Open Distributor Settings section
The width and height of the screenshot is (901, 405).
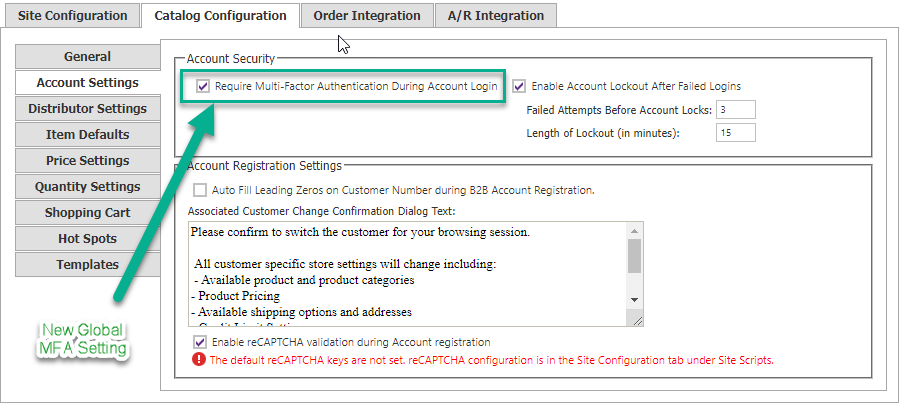click(x=87, y=109)
